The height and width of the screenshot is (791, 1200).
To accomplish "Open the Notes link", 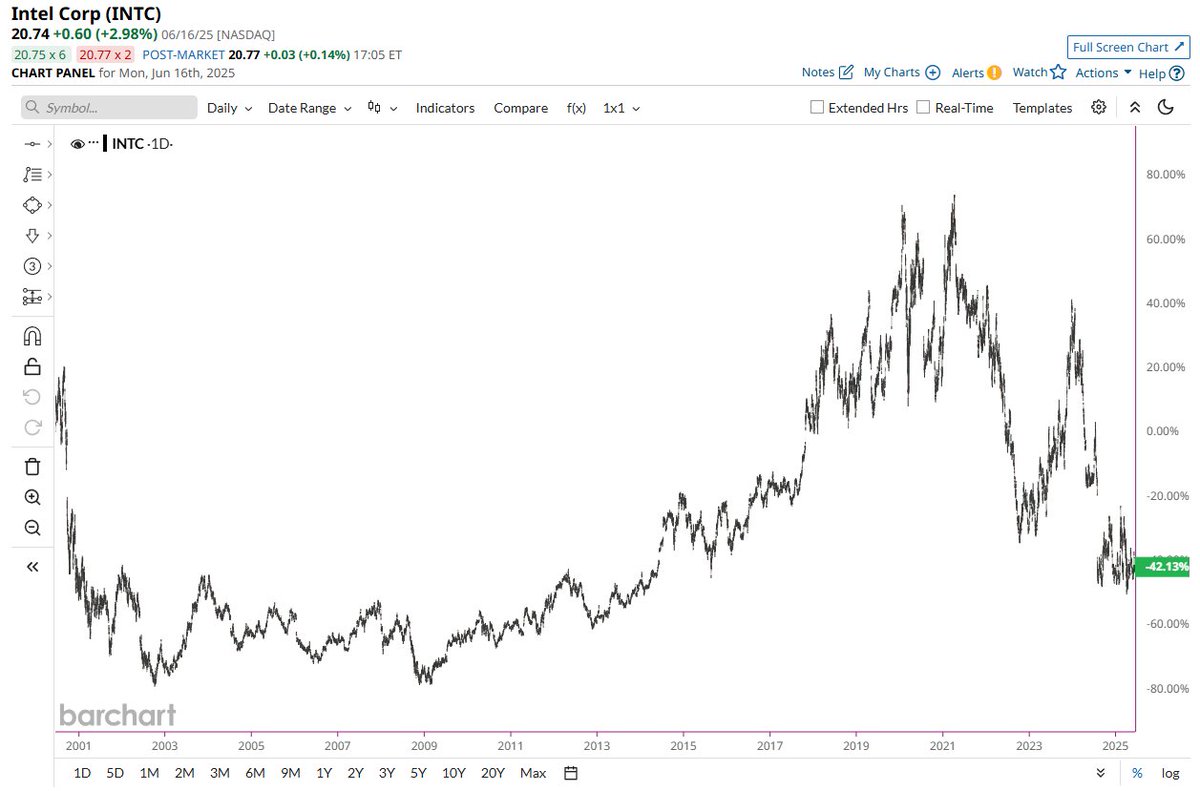I will point(818,73).
